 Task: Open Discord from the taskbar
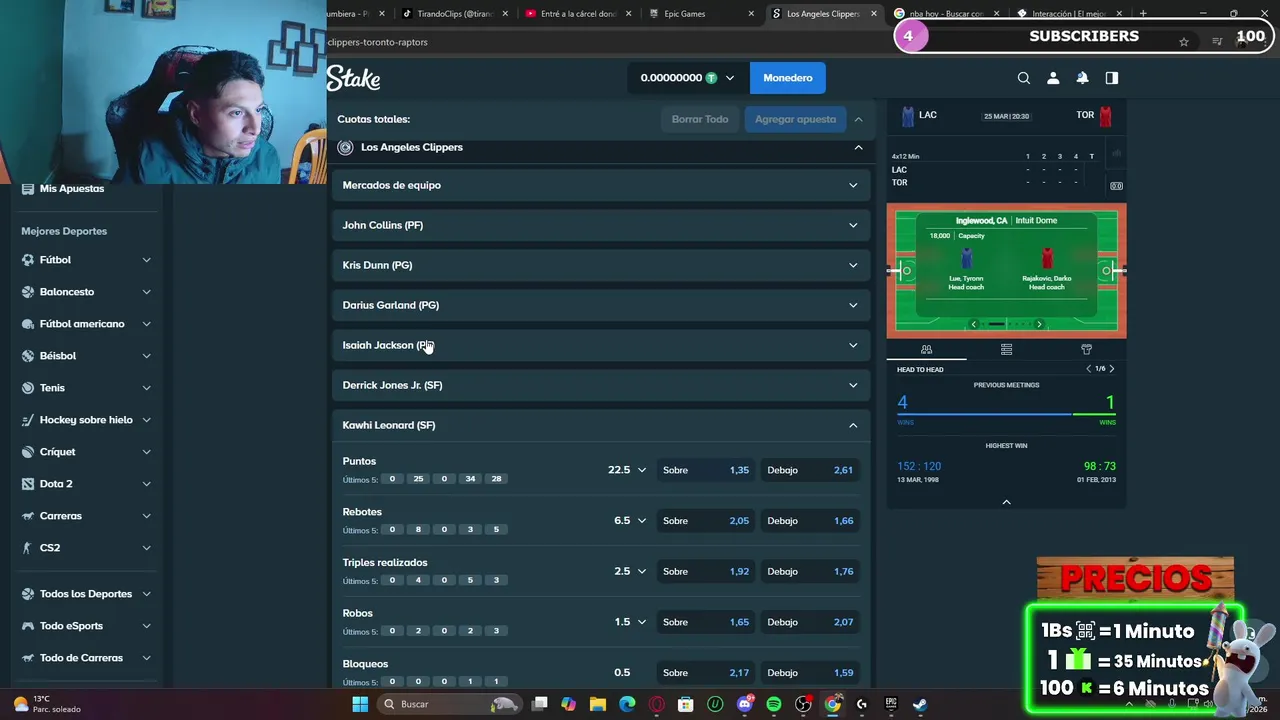click(x=745, y=704)
